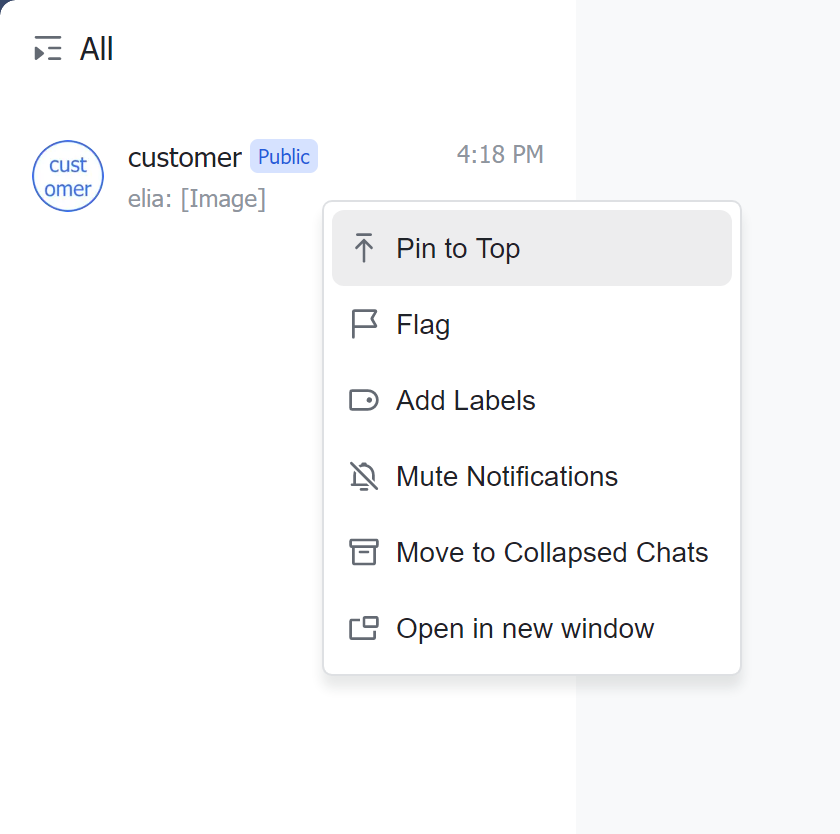Click the customer chat name
Image resolution: width=840 pixels, height=834 pixels.
[x=185, y=157]
